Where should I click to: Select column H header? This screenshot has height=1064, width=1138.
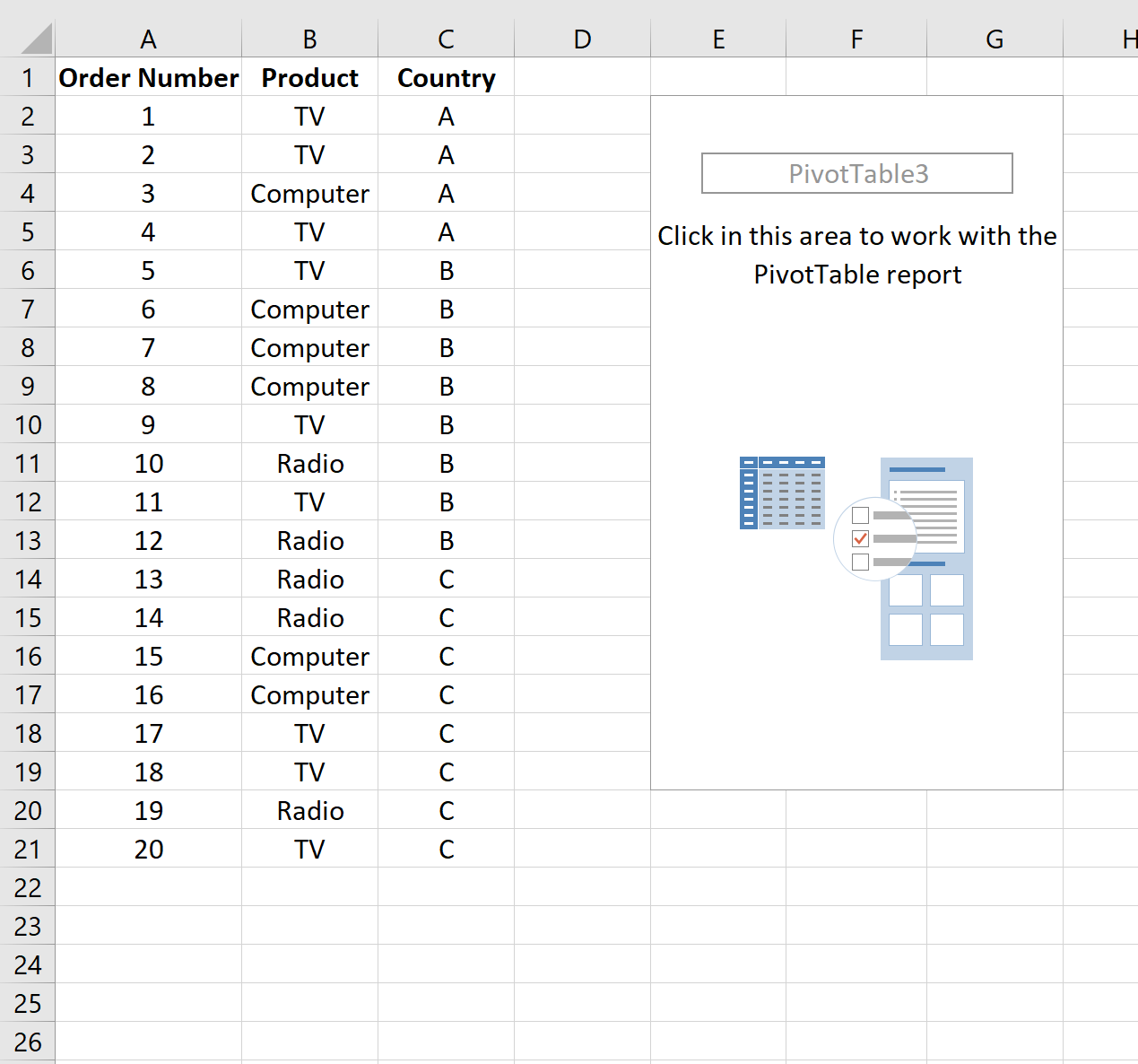click(x=1128, y=39)
